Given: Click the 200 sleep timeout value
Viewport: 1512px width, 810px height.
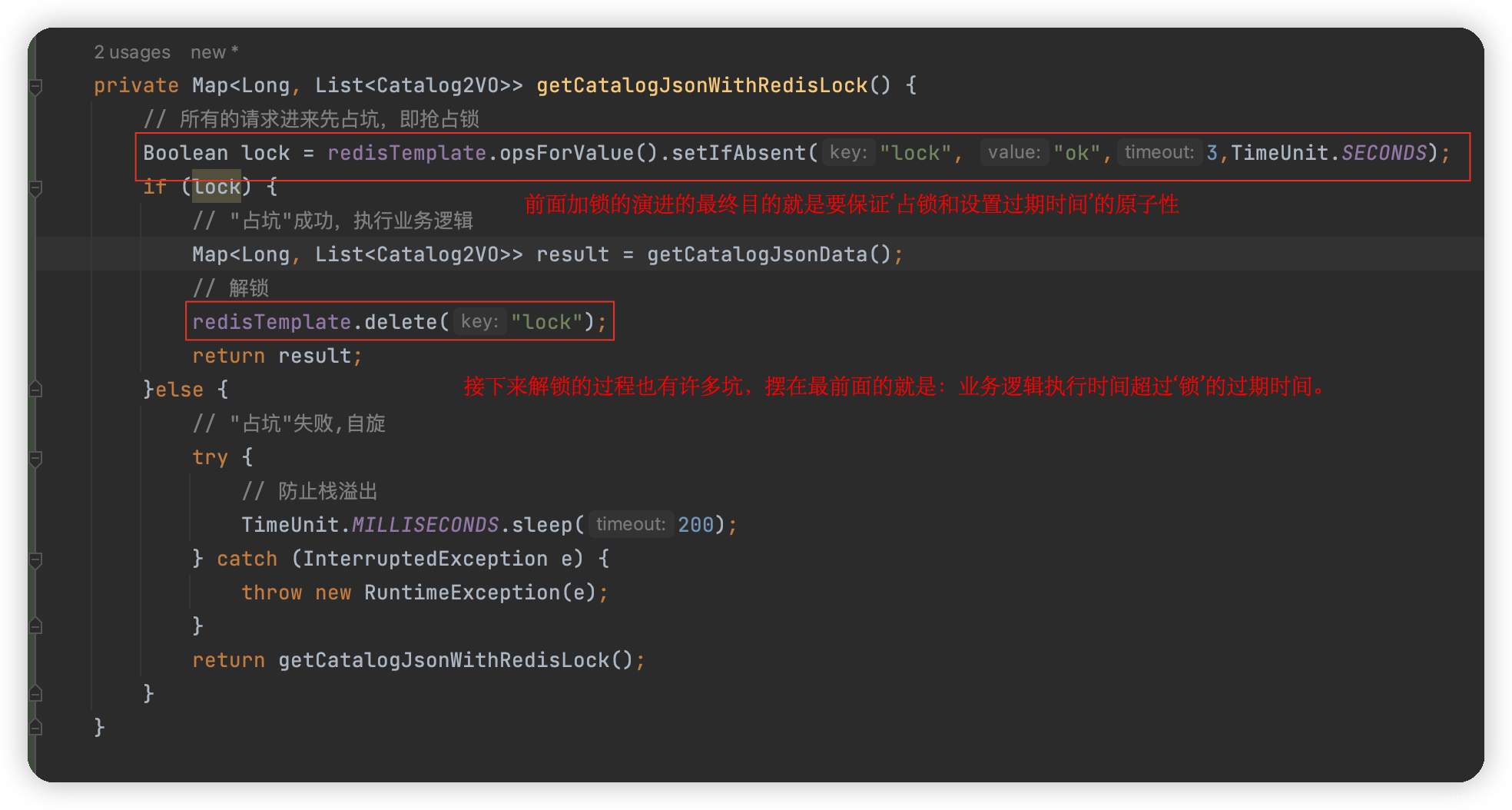Looking at the screenshot, I should point(696,525).
